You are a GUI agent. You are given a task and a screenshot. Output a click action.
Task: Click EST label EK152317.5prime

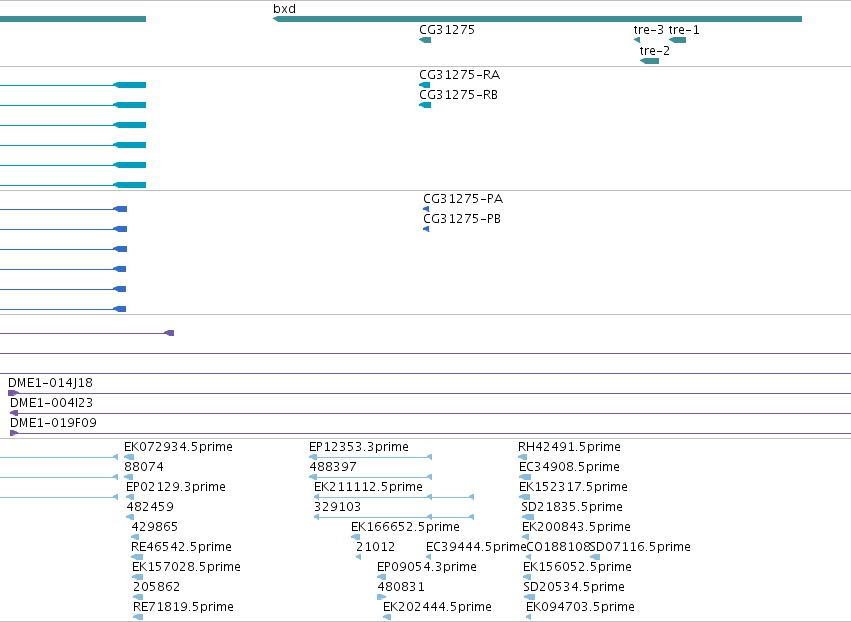(x=573, y=487)
